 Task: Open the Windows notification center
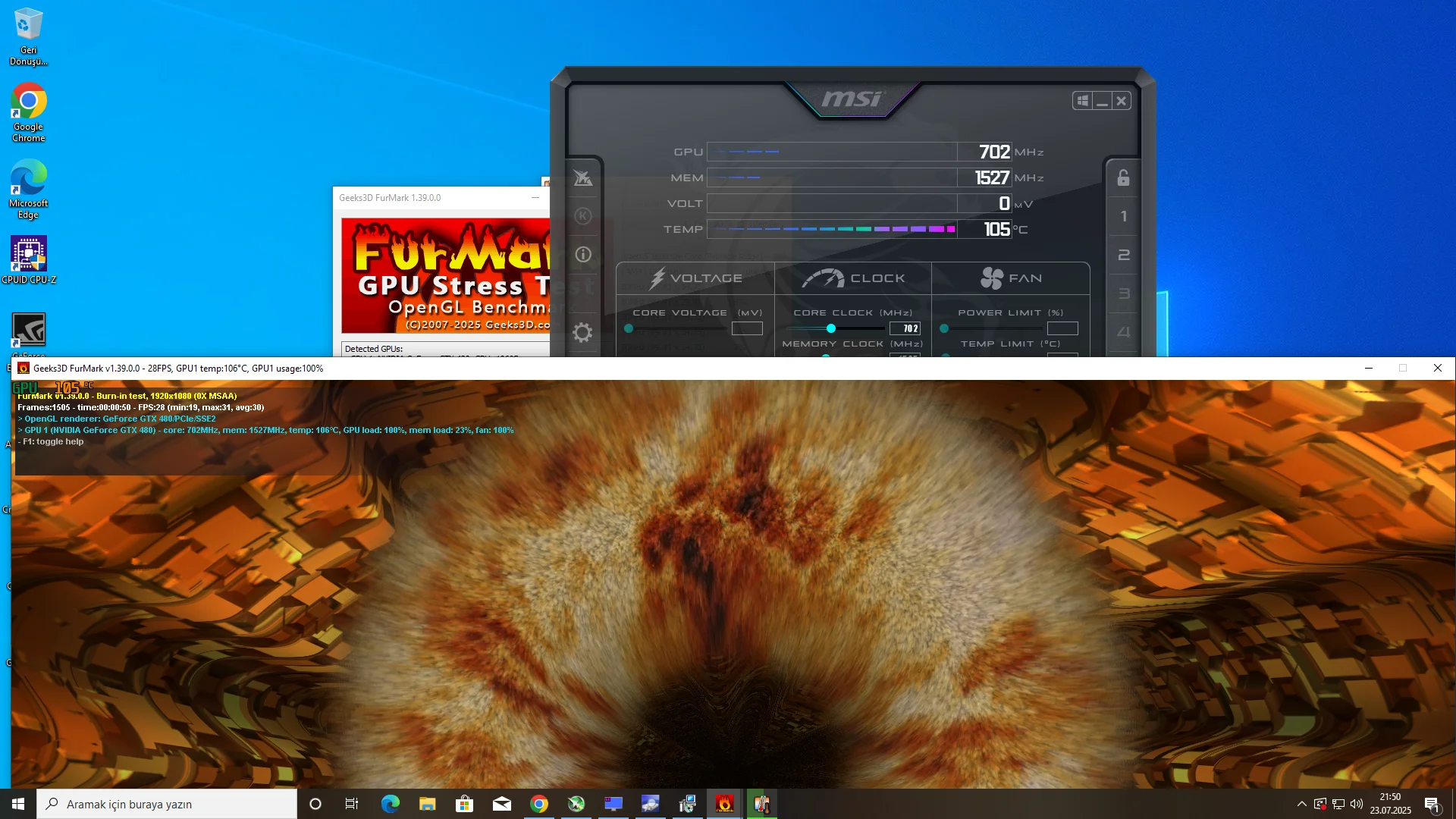tap(1432, 804)
